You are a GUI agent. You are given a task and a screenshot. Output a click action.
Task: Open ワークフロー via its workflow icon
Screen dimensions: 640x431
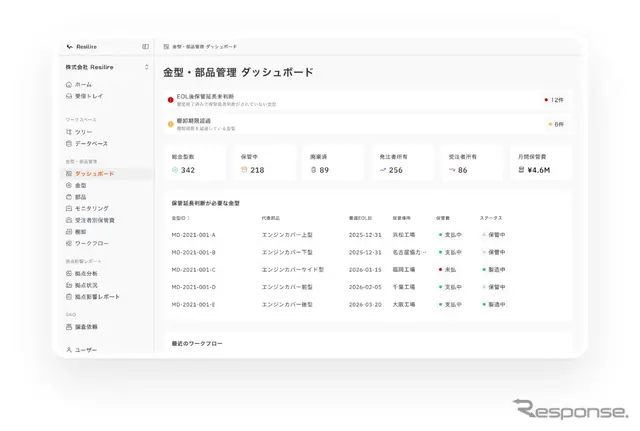[x=69, y=243]
